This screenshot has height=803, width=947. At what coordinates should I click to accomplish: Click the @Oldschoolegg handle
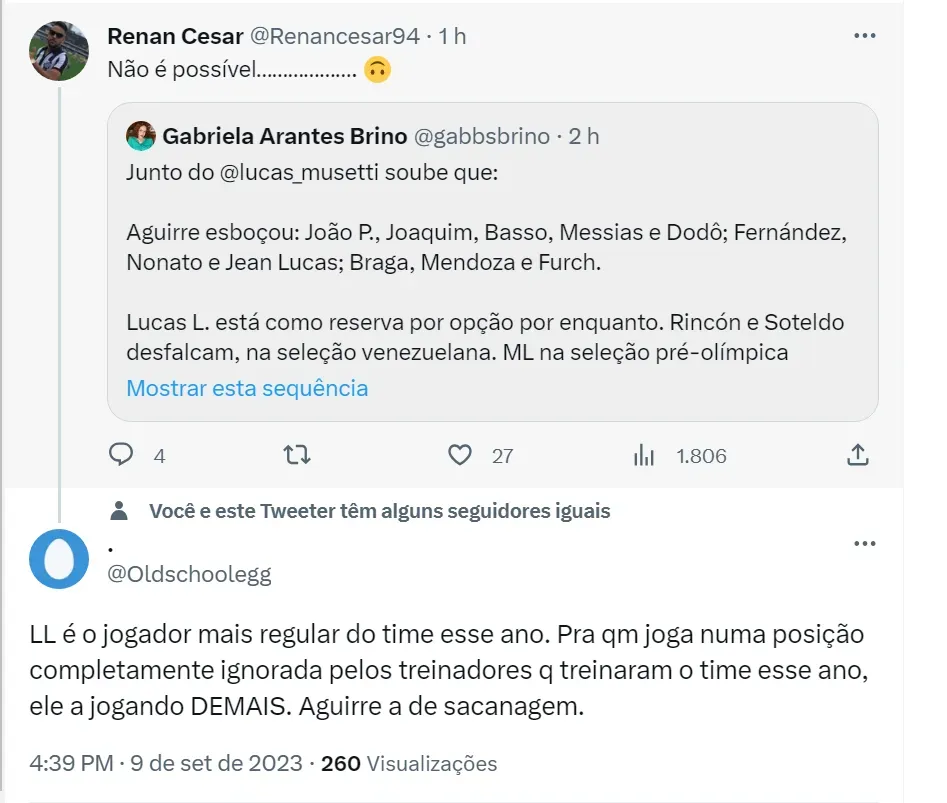pyautogui.click(x=189, y=574)
